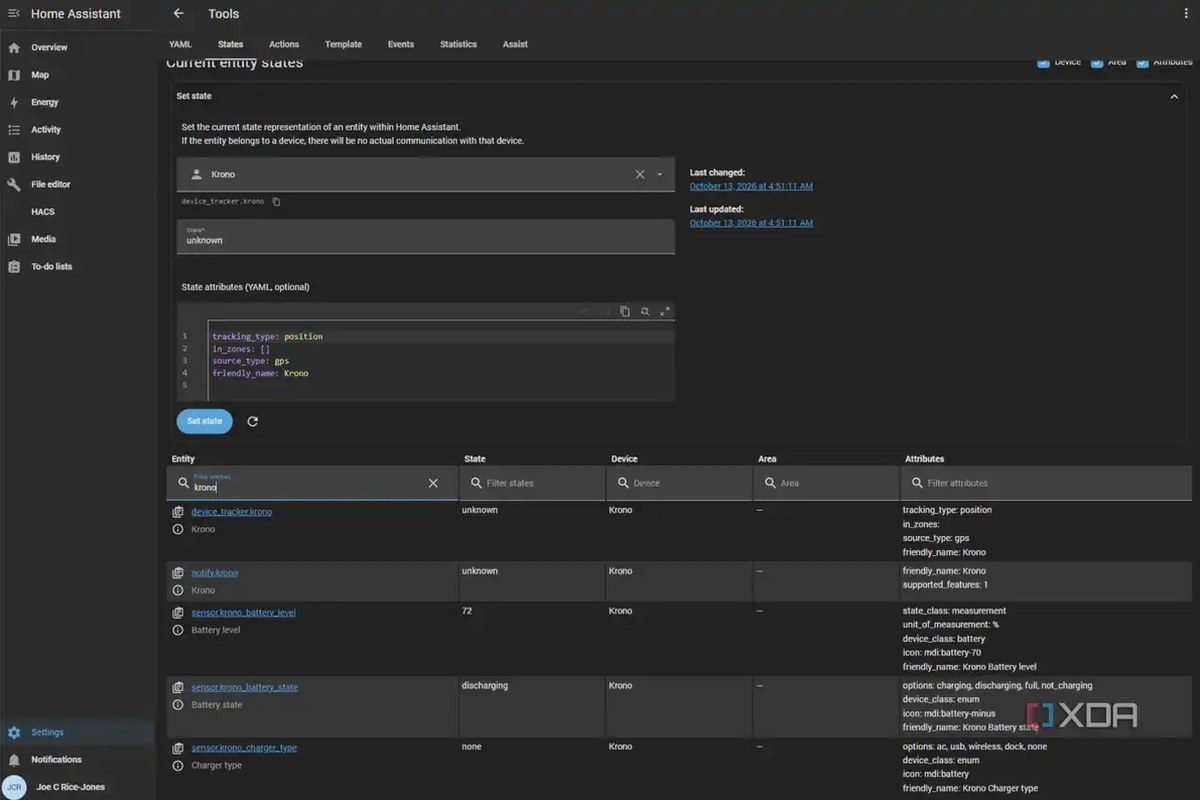1200x800 pixels.
Task: Toggle the Attributes column checkbox
Action: pyautogui.click(x=1142, y=63)
